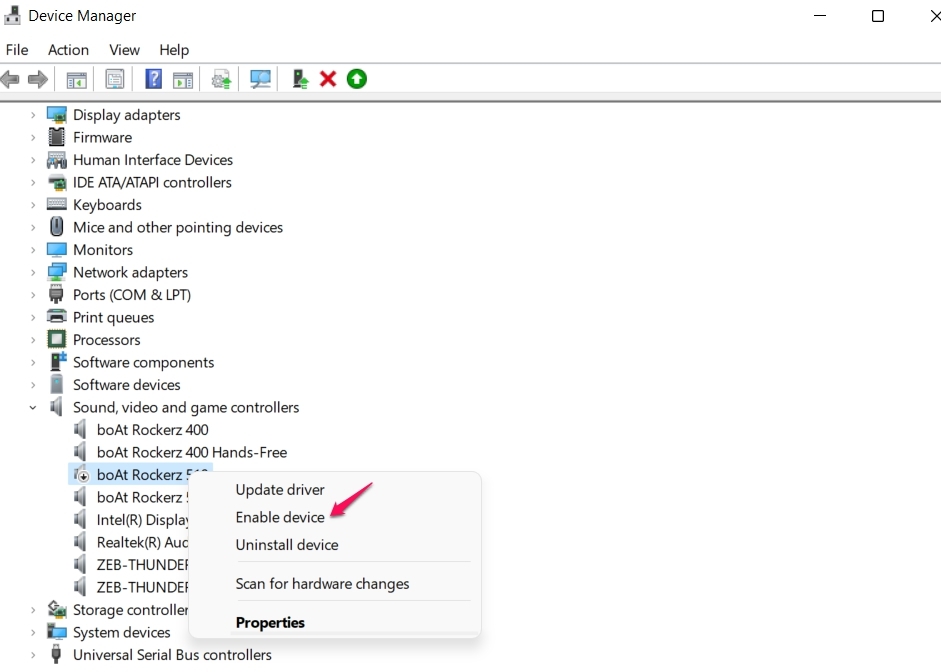Click the Universal Serial Bus controllers icon
941x672 pixels.
[x=56, y=654]
